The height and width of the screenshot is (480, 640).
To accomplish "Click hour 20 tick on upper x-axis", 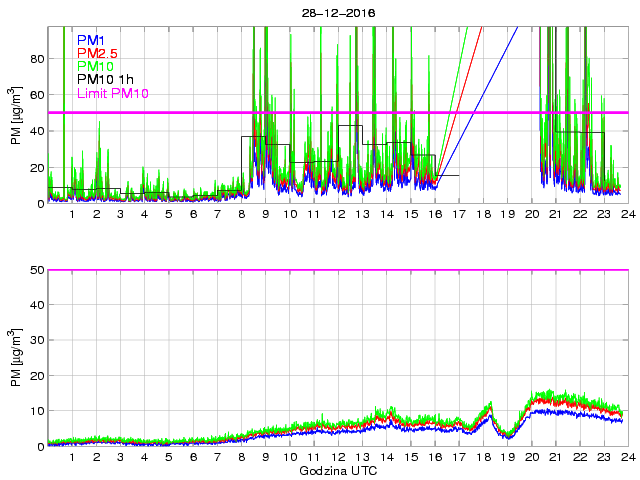I will coord(531,214).
